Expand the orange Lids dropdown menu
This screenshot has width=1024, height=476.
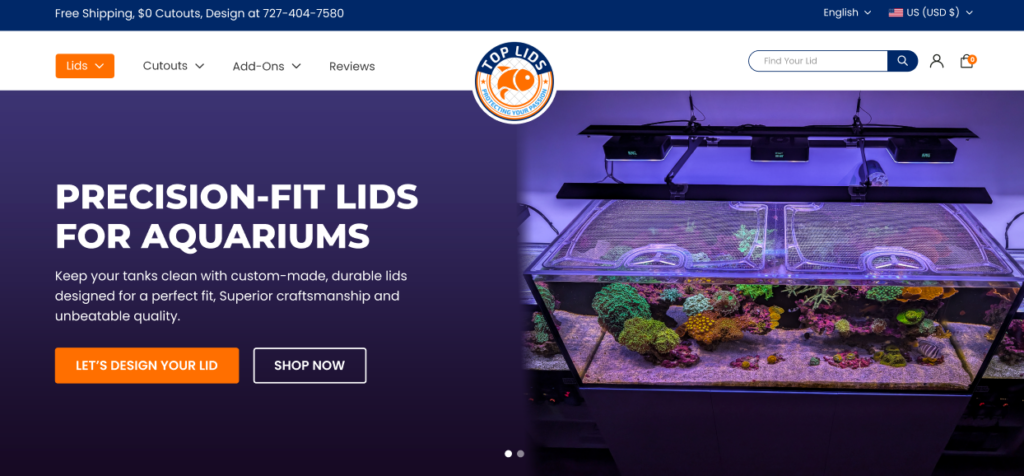point(85,66)
